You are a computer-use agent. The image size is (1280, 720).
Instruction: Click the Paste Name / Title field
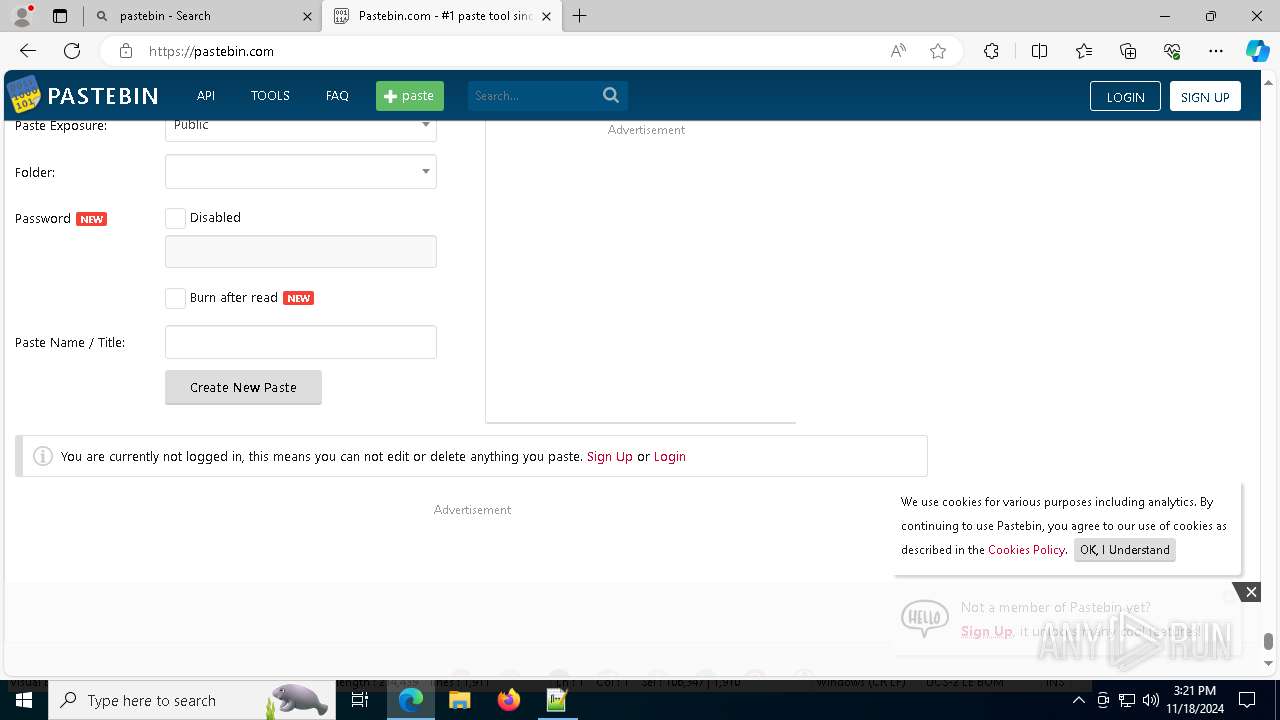(x=301, y=342)
